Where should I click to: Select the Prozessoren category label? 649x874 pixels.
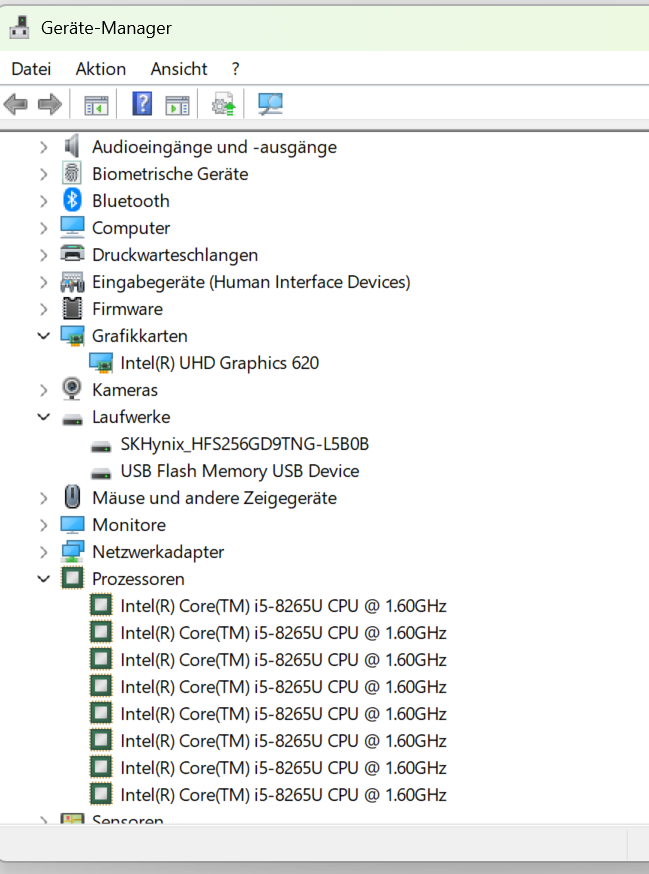[x=138, y=579]
